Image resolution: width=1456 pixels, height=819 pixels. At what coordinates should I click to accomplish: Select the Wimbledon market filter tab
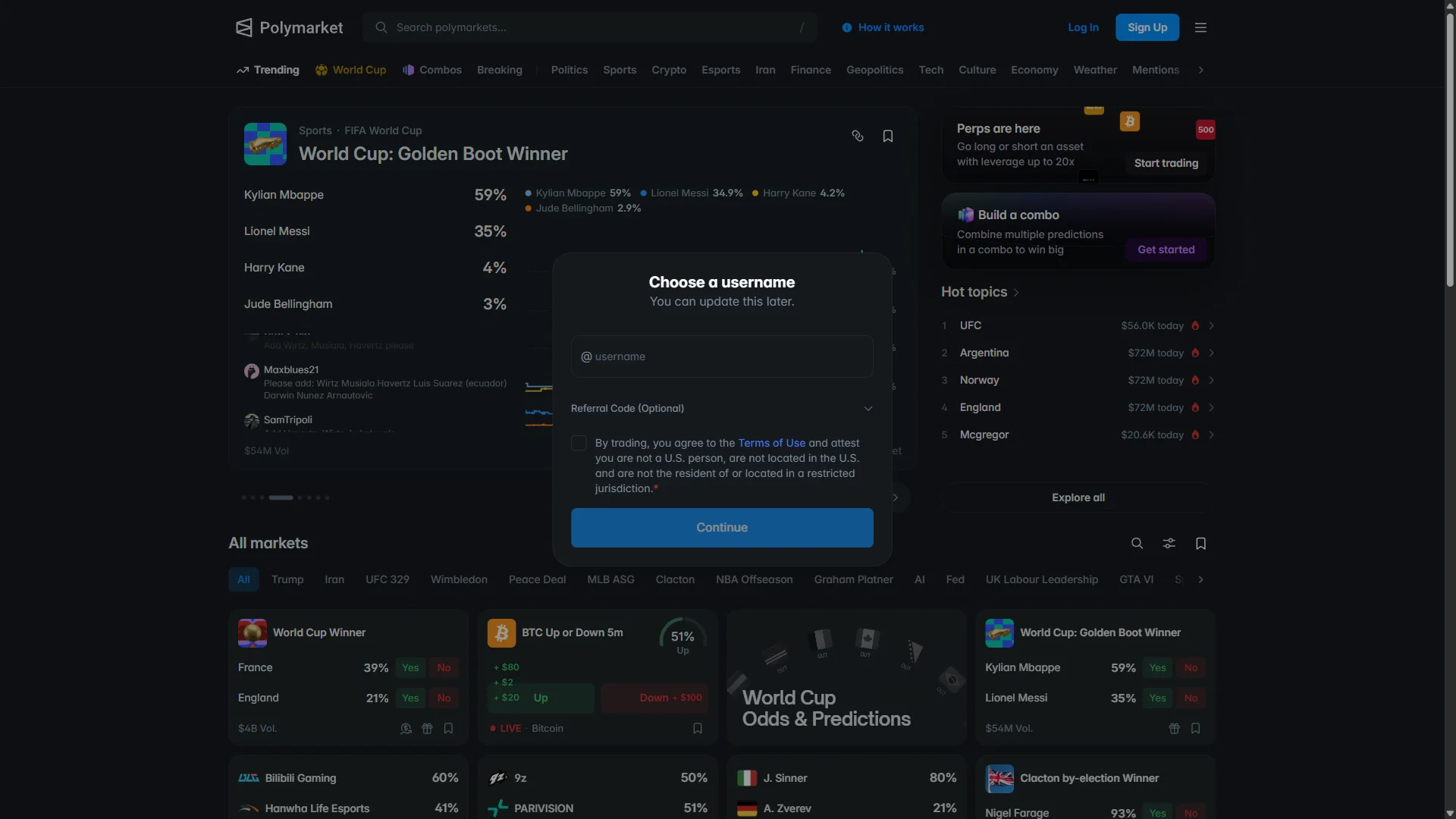(459, 579)
